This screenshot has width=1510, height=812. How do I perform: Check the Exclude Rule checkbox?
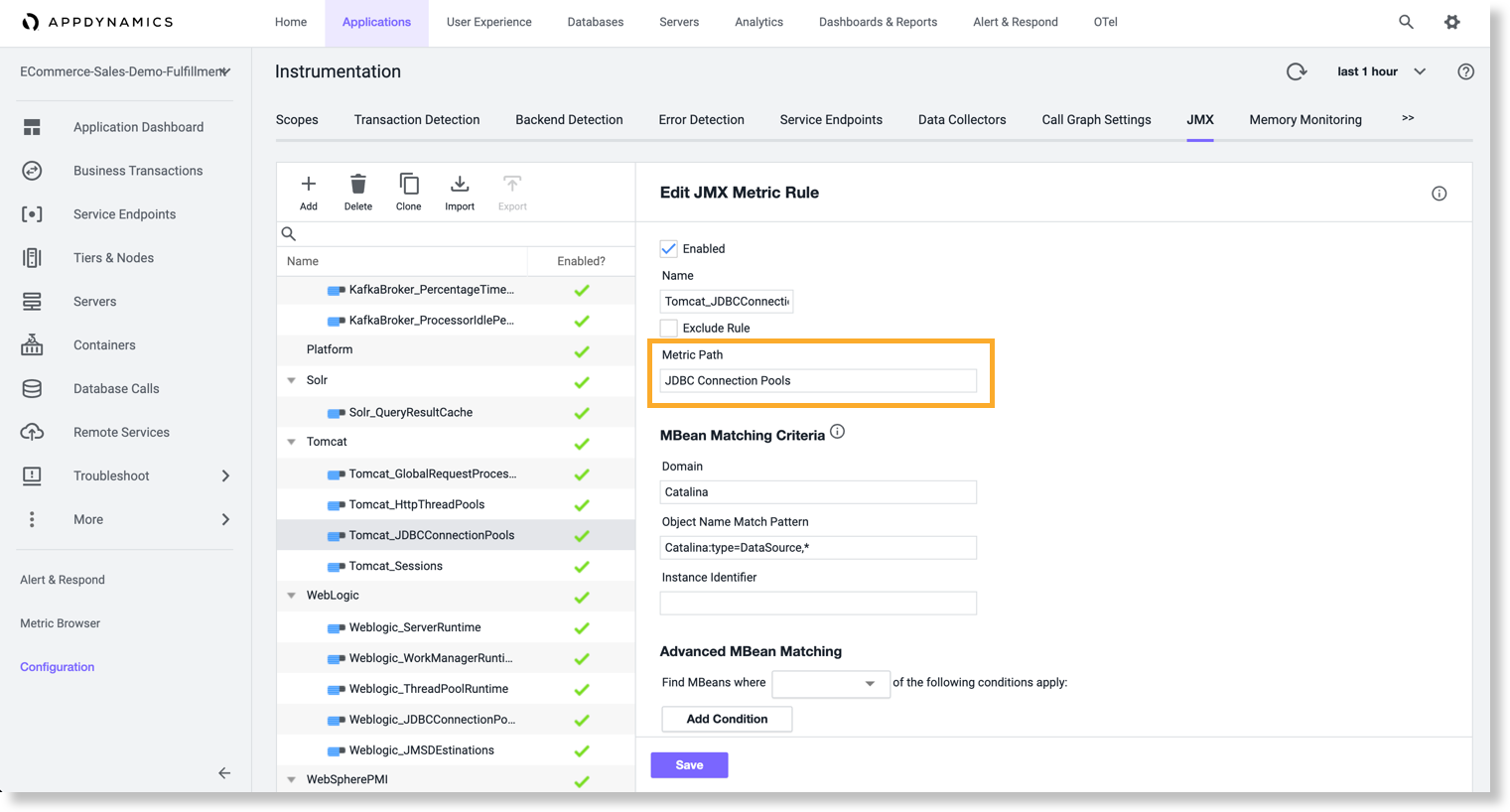pyautogui.click(x=669, y=329)
